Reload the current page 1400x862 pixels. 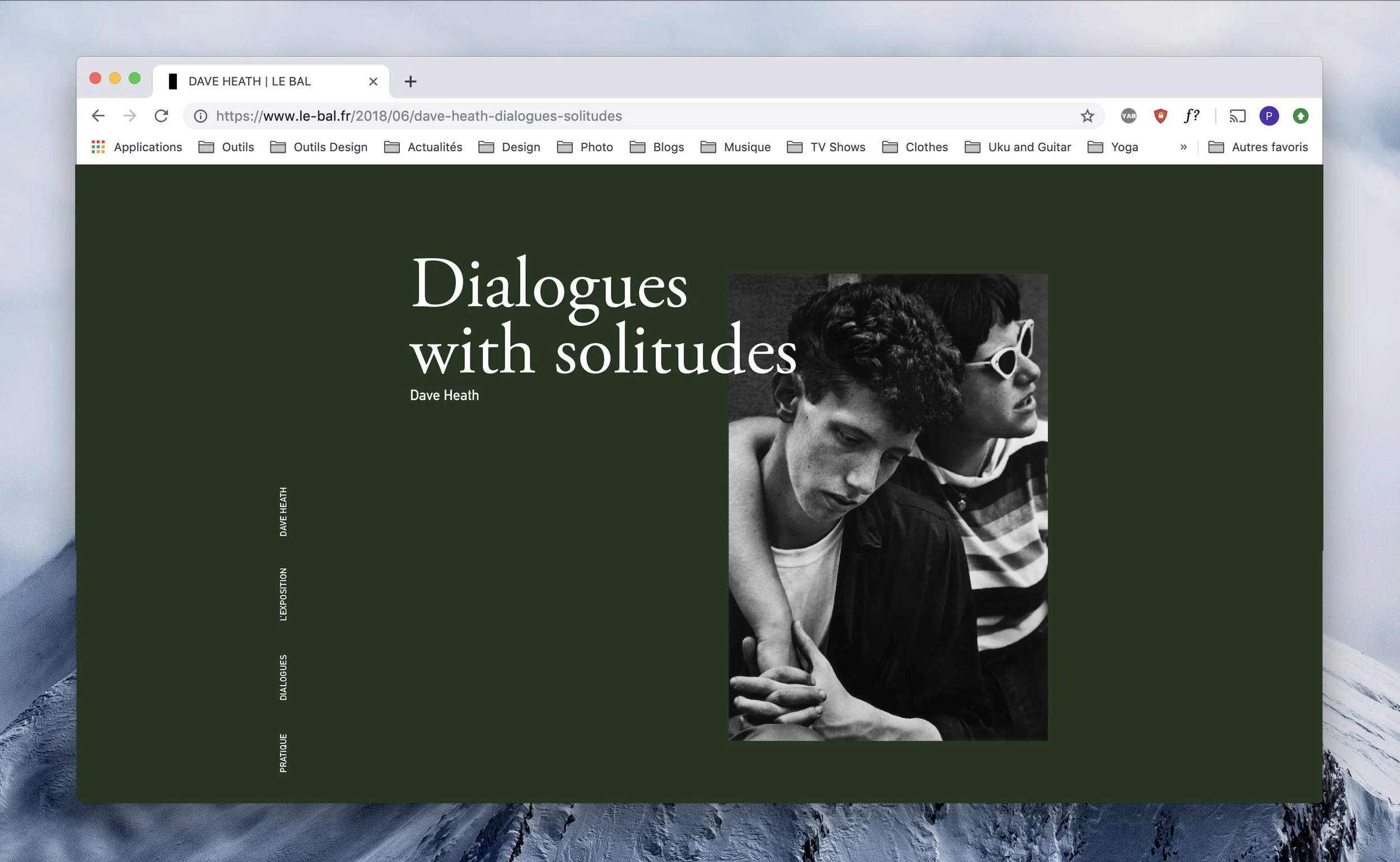[x=161, y=116]
